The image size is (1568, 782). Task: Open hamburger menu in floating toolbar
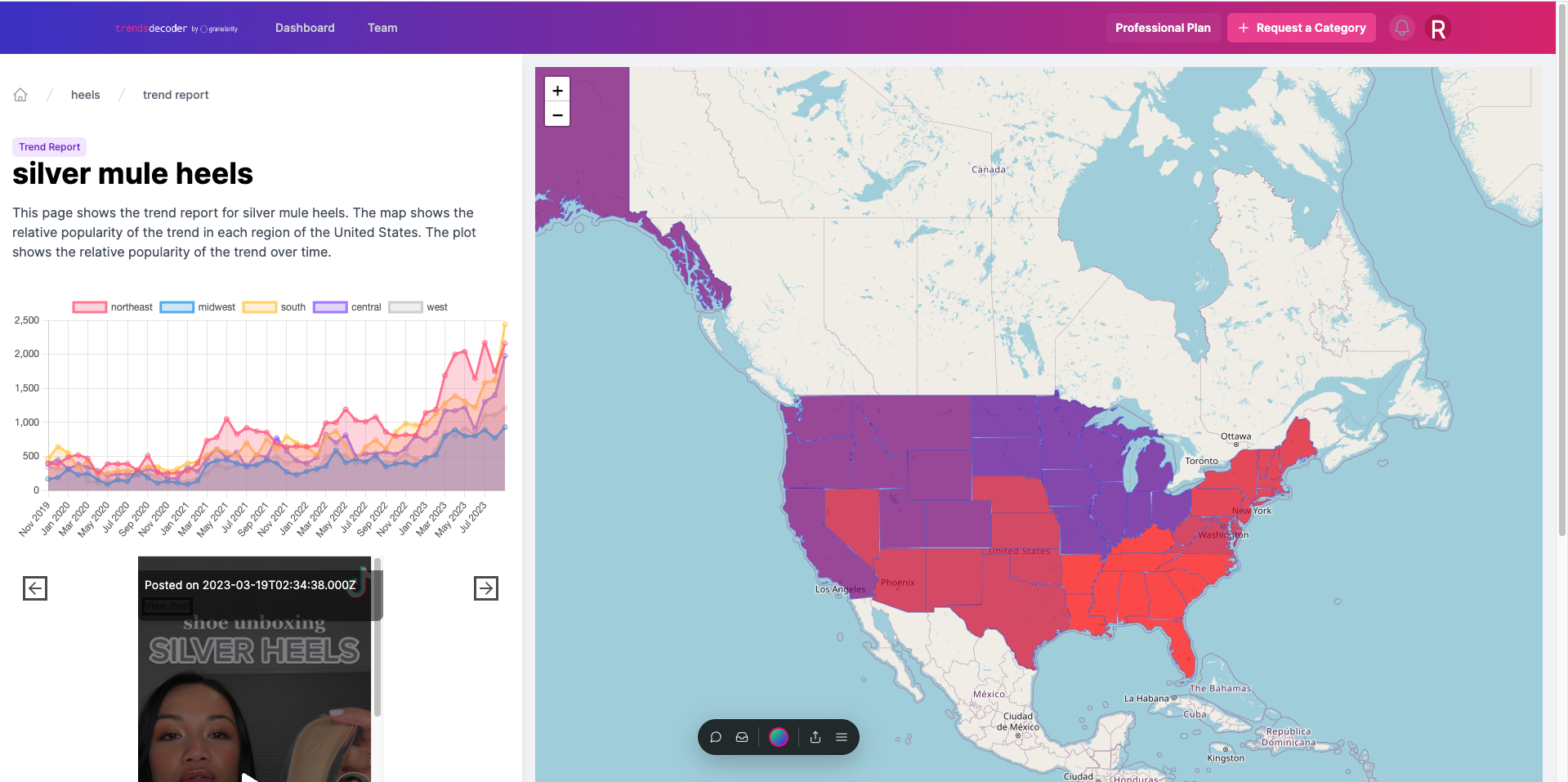click(x=842, y=737)
